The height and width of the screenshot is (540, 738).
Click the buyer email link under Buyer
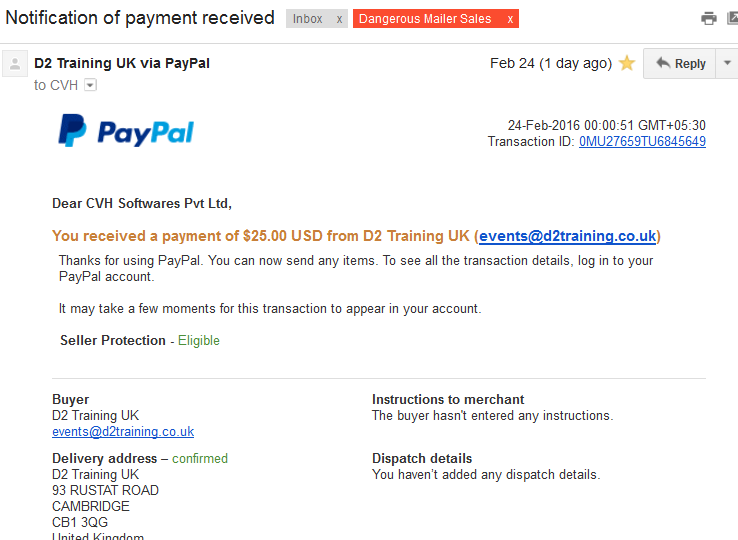123,431
